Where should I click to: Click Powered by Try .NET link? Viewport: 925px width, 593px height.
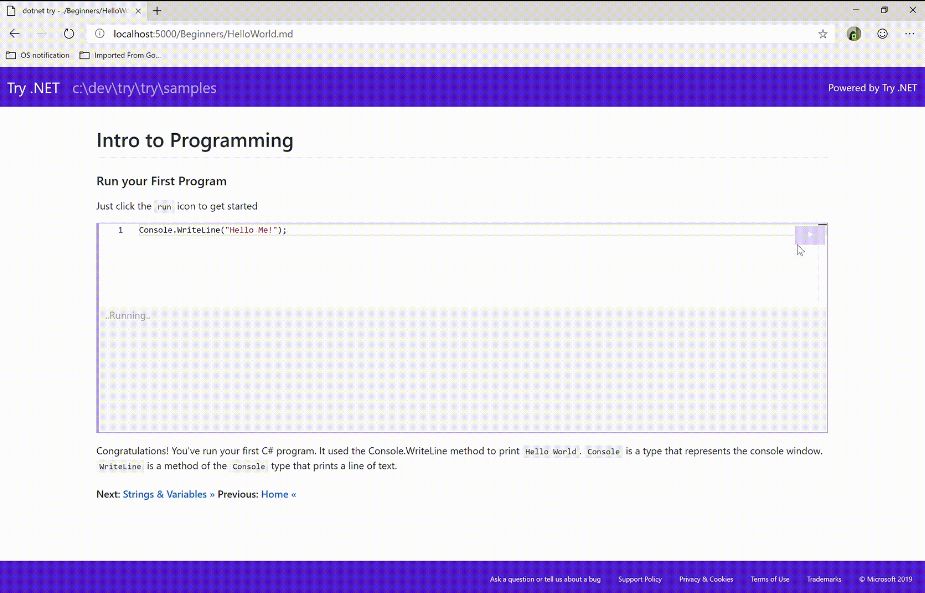(x=872, y=88)
